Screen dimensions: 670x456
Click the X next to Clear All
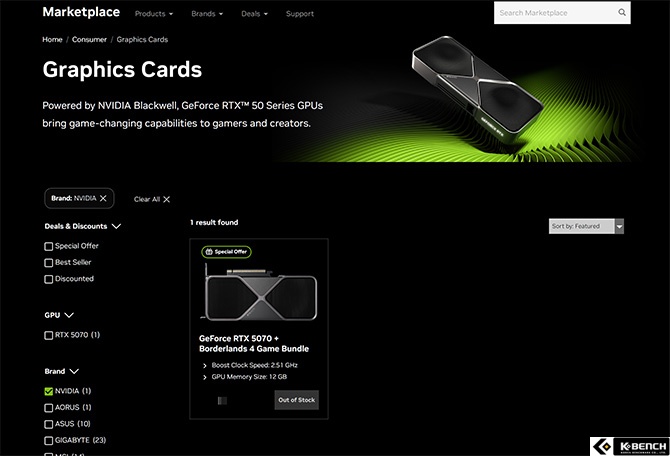167,199
